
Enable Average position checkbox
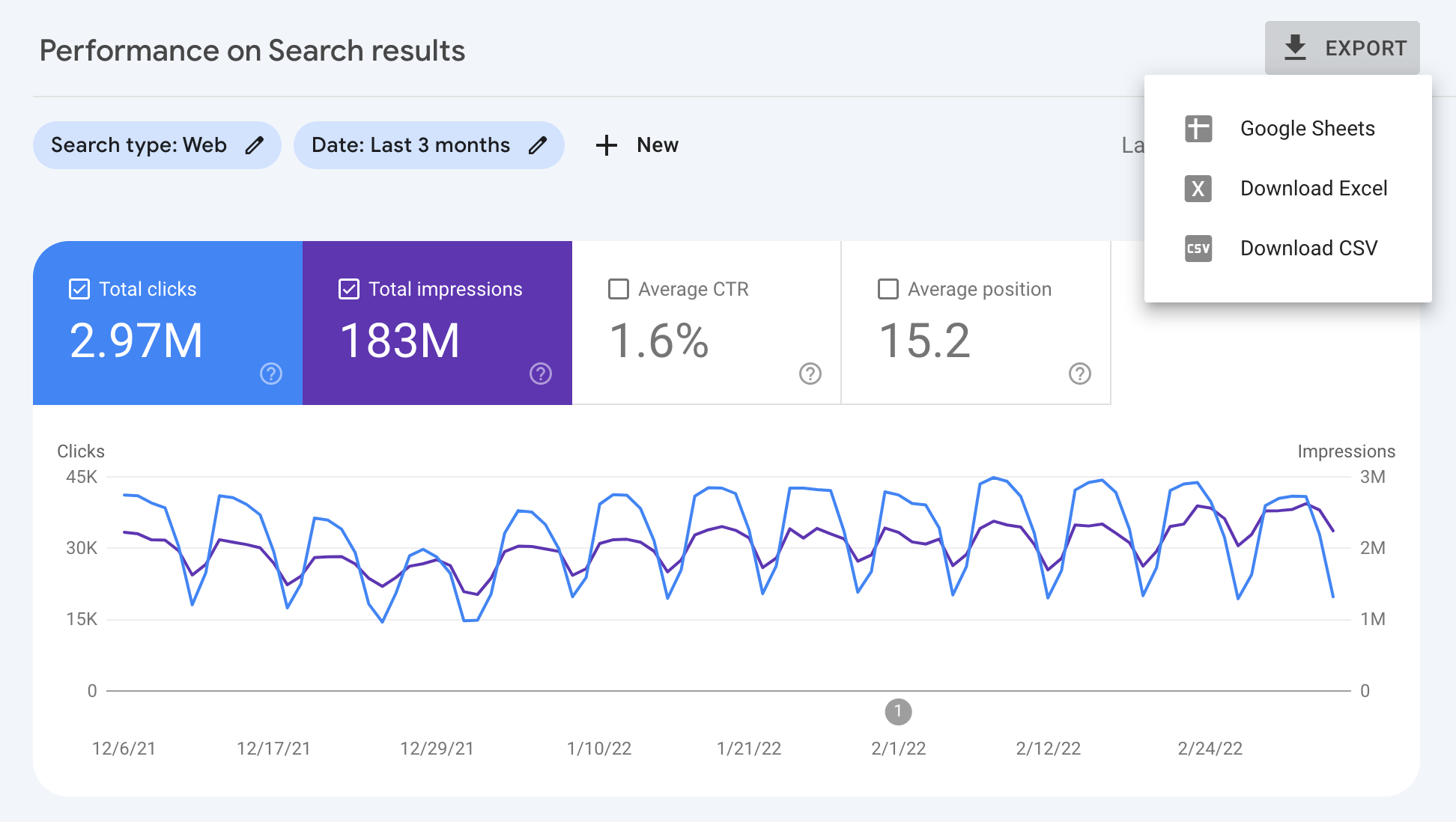[x=887, y=289]
